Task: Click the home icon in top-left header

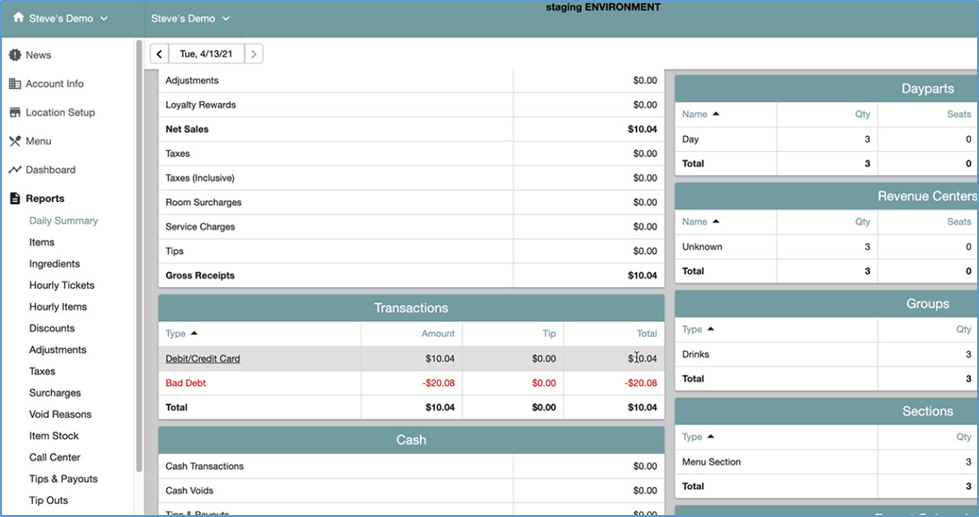Action: coord(19,18)
